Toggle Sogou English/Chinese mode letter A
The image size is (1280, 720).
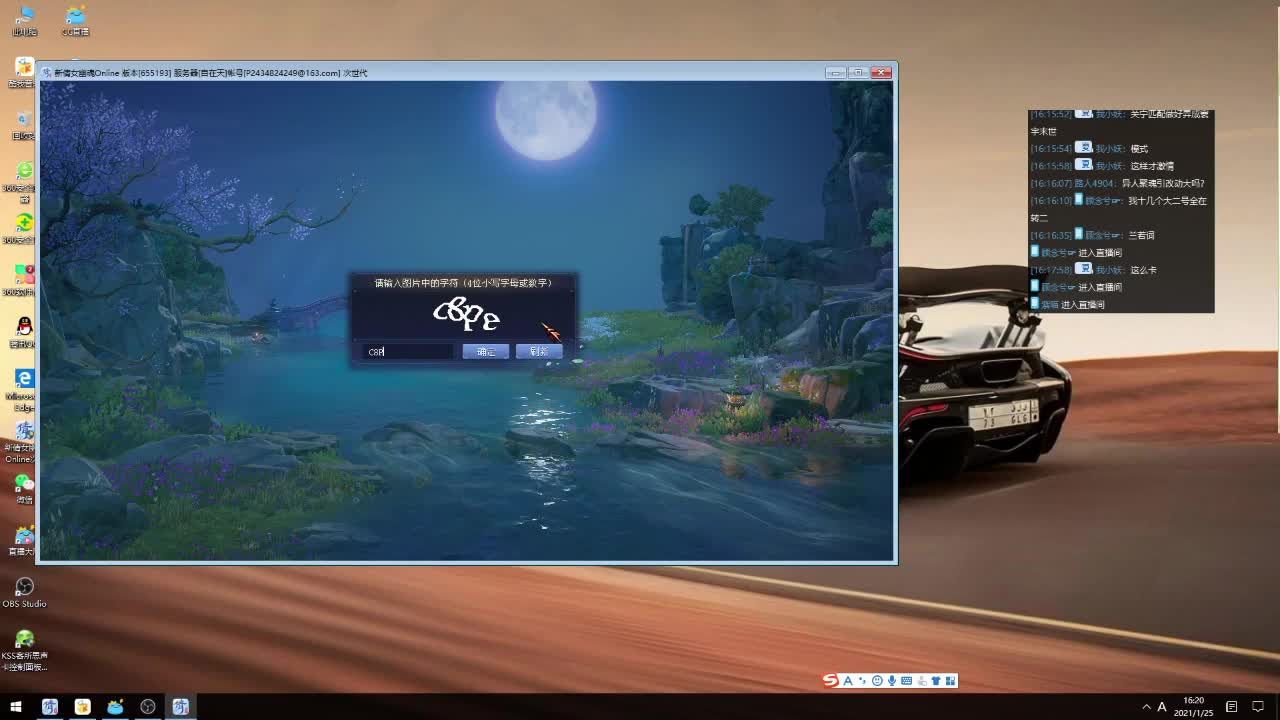(848, 681)
